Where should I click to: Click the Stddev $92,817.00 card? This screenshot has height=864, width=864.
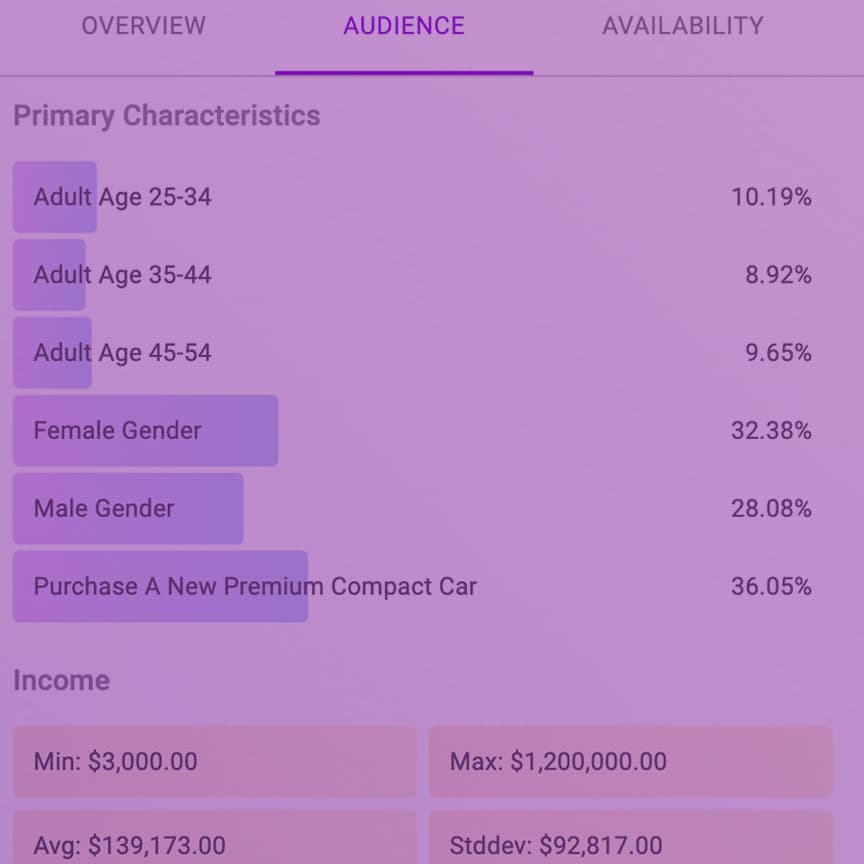pyautogui.click(x=630, y=845)
